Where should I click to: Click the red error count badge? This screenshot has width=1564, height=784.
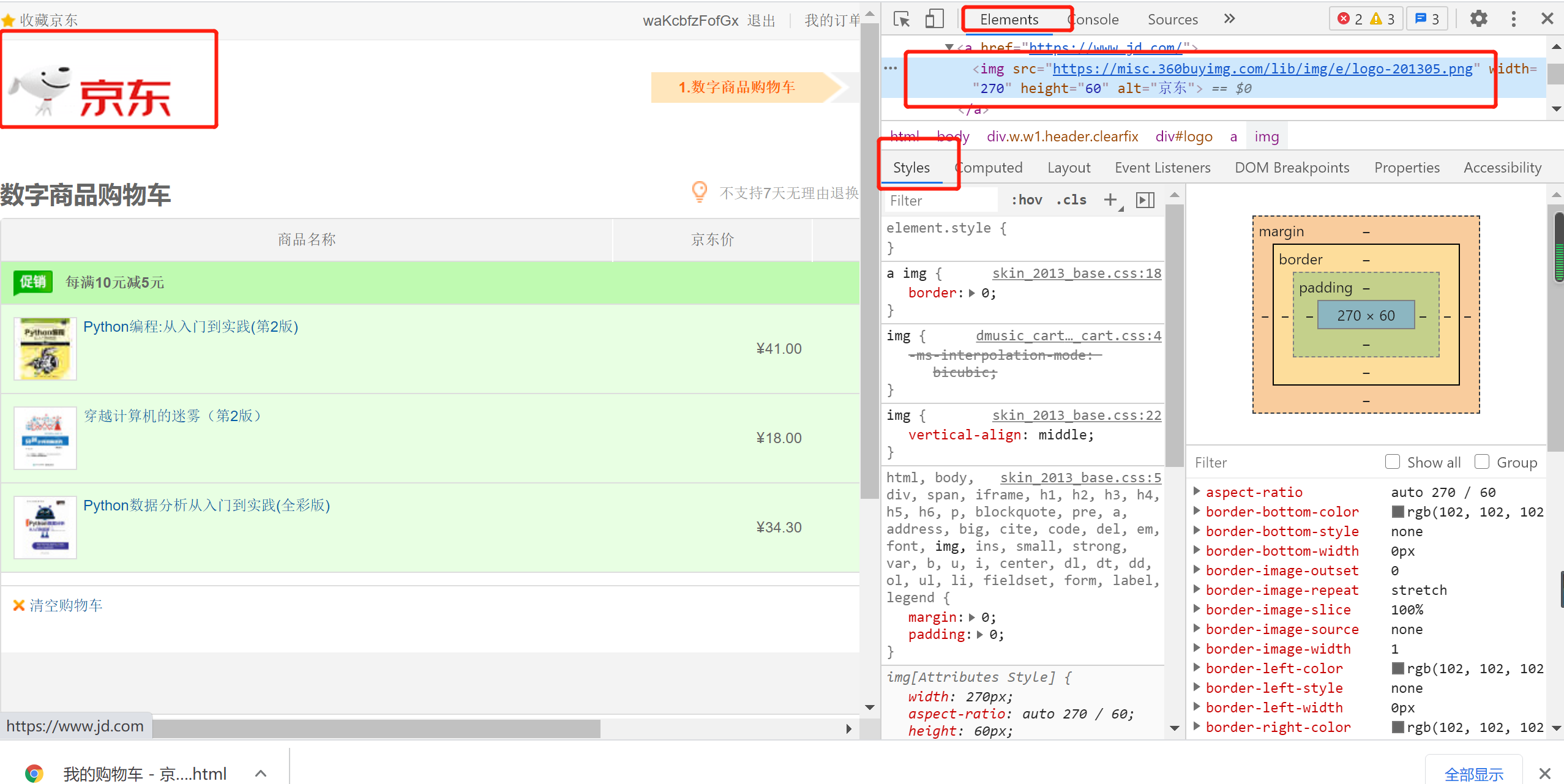pos(1350,19)
